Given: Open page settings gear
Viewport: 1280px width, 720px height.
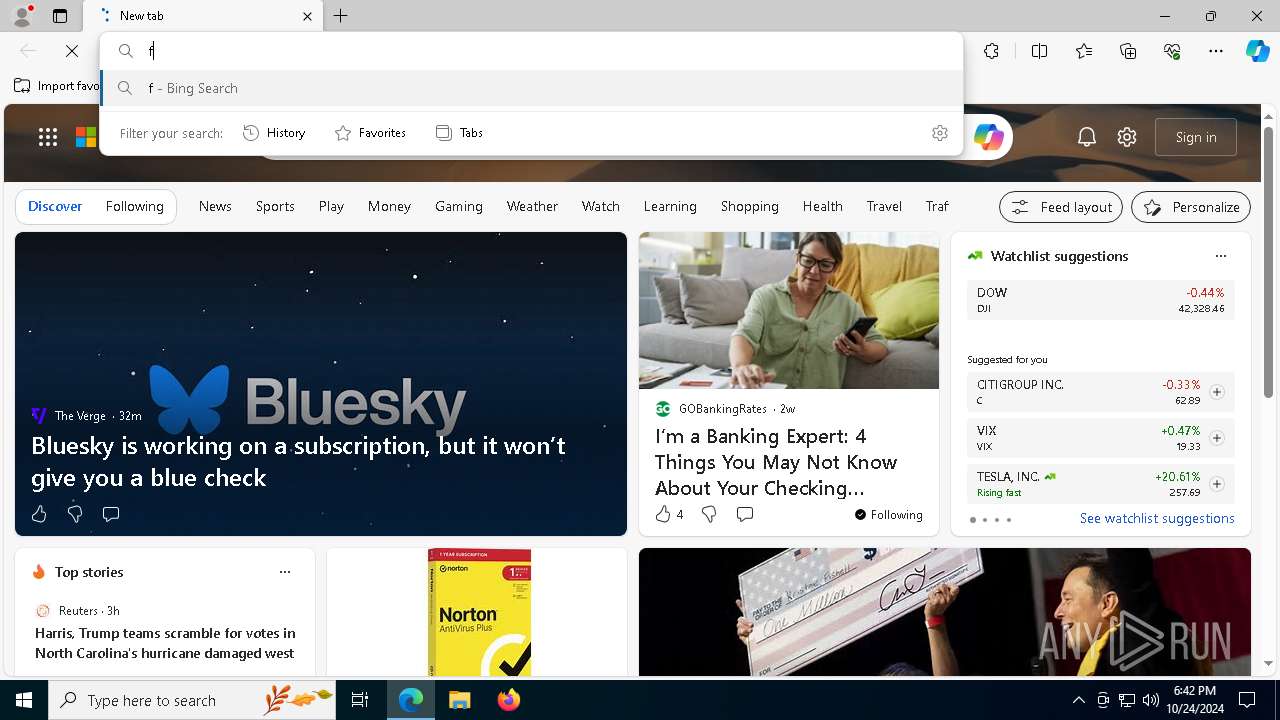Looking at the screenshot, I should point(1127,137).
